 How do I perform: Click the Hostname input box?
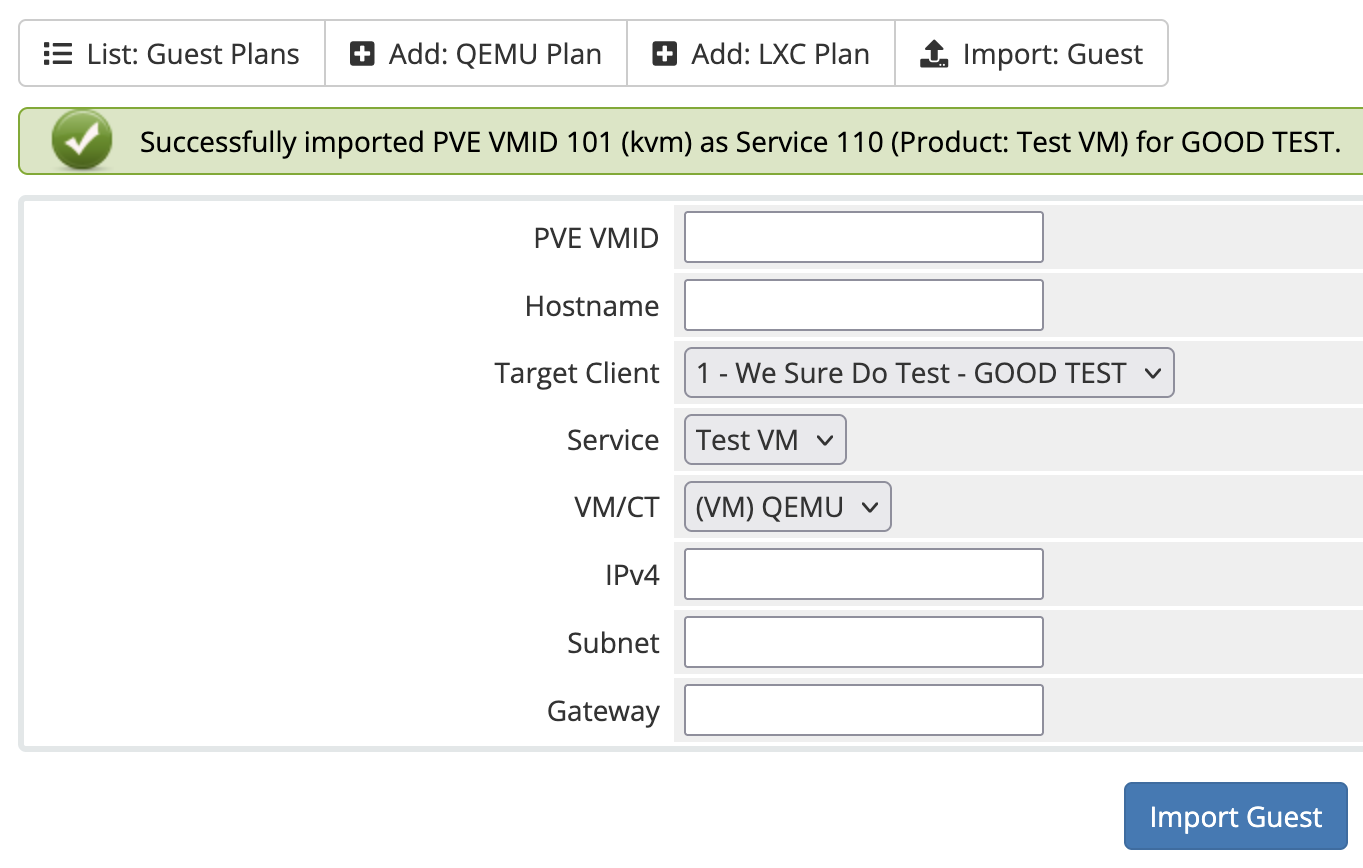[862, 304]
